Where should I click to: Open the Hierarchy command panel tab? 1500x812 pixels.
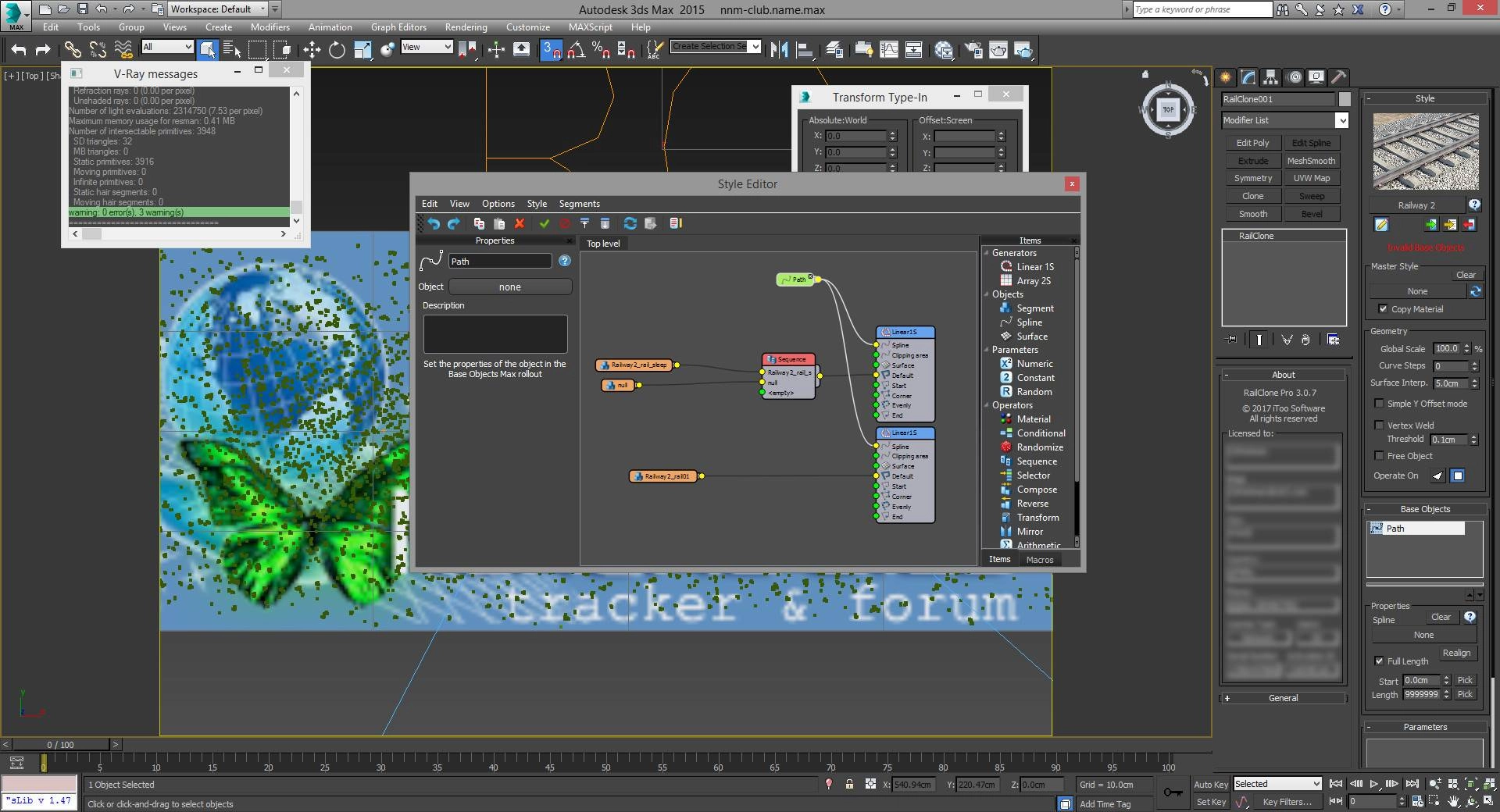tap(1270, 77)
